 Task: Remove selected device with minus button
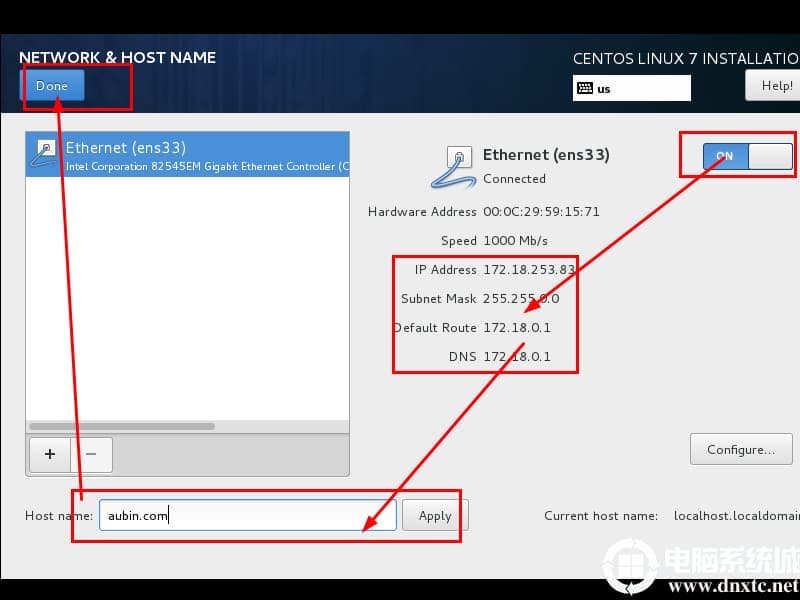click(x=91, y=454)
